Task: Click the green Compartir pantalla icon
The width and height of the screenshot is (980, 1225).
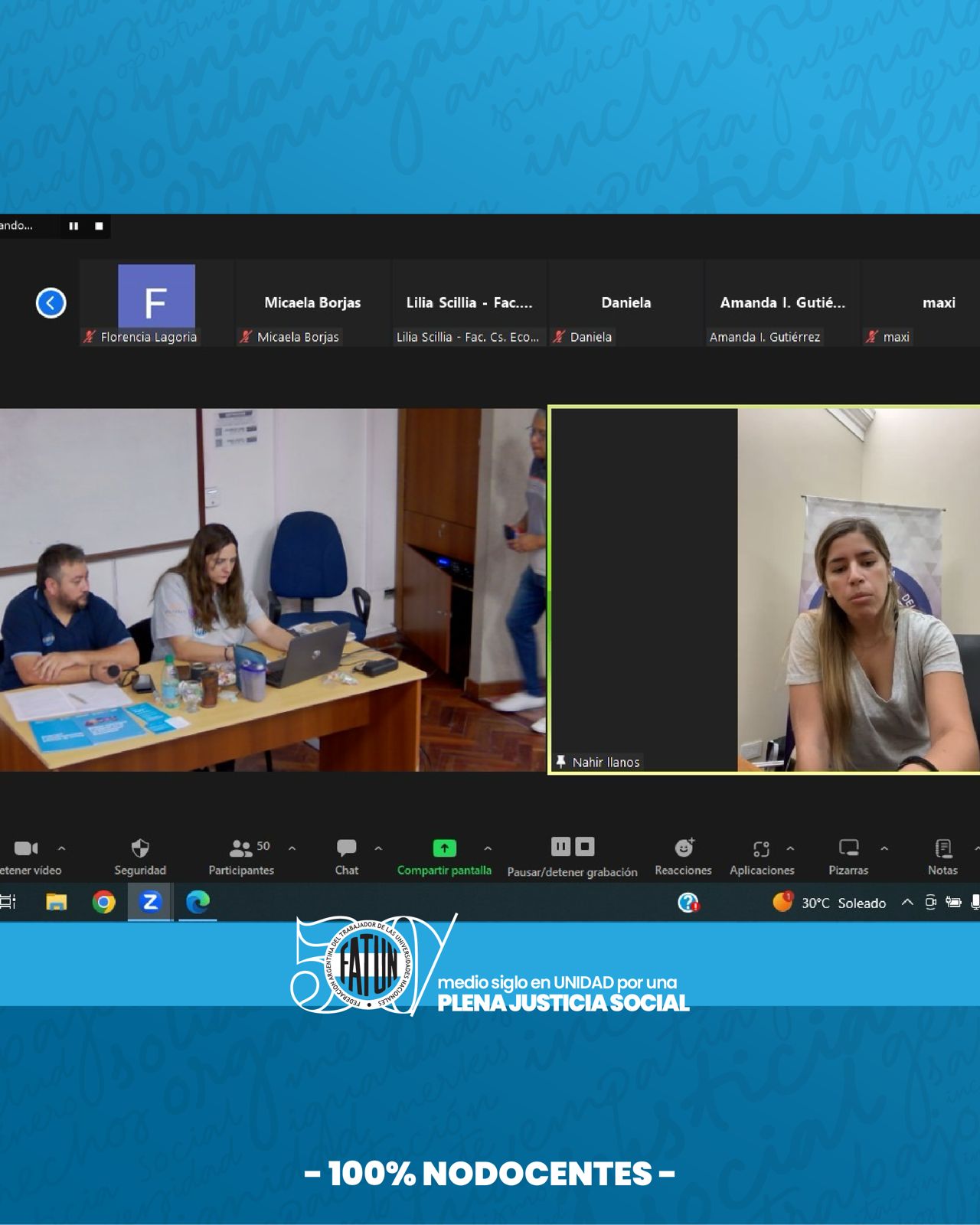Action: coord(444,848)
